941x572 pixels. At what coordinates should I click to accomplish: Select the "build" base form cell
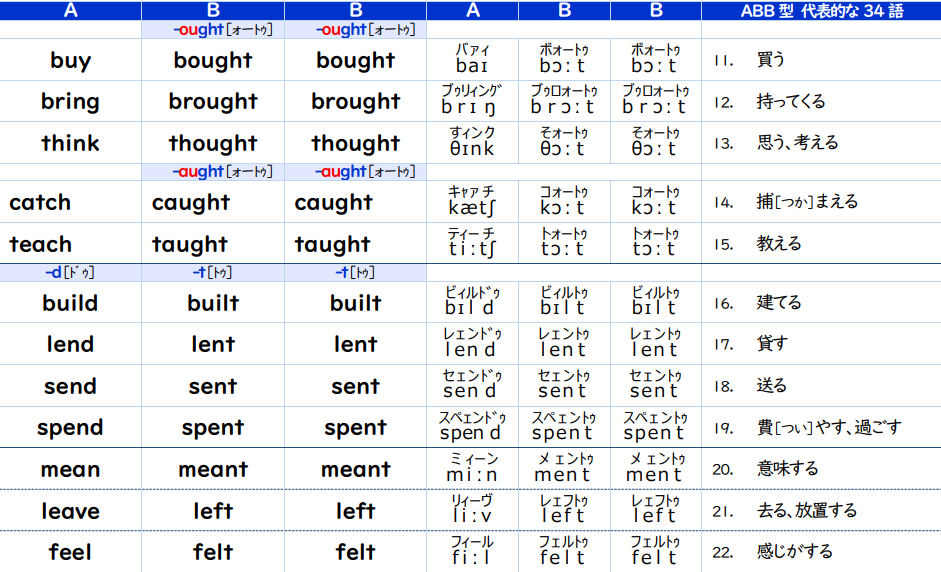point(70,303)
